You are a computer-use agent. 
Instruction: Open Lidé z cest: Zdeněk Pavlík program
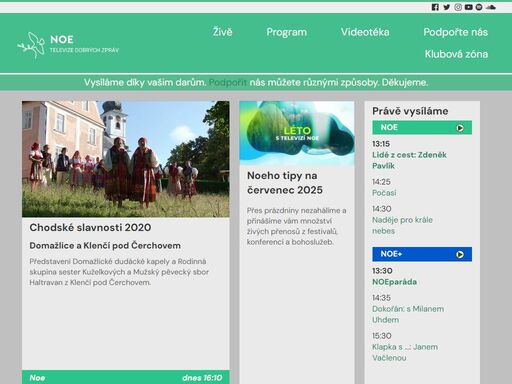pos(409,160)
